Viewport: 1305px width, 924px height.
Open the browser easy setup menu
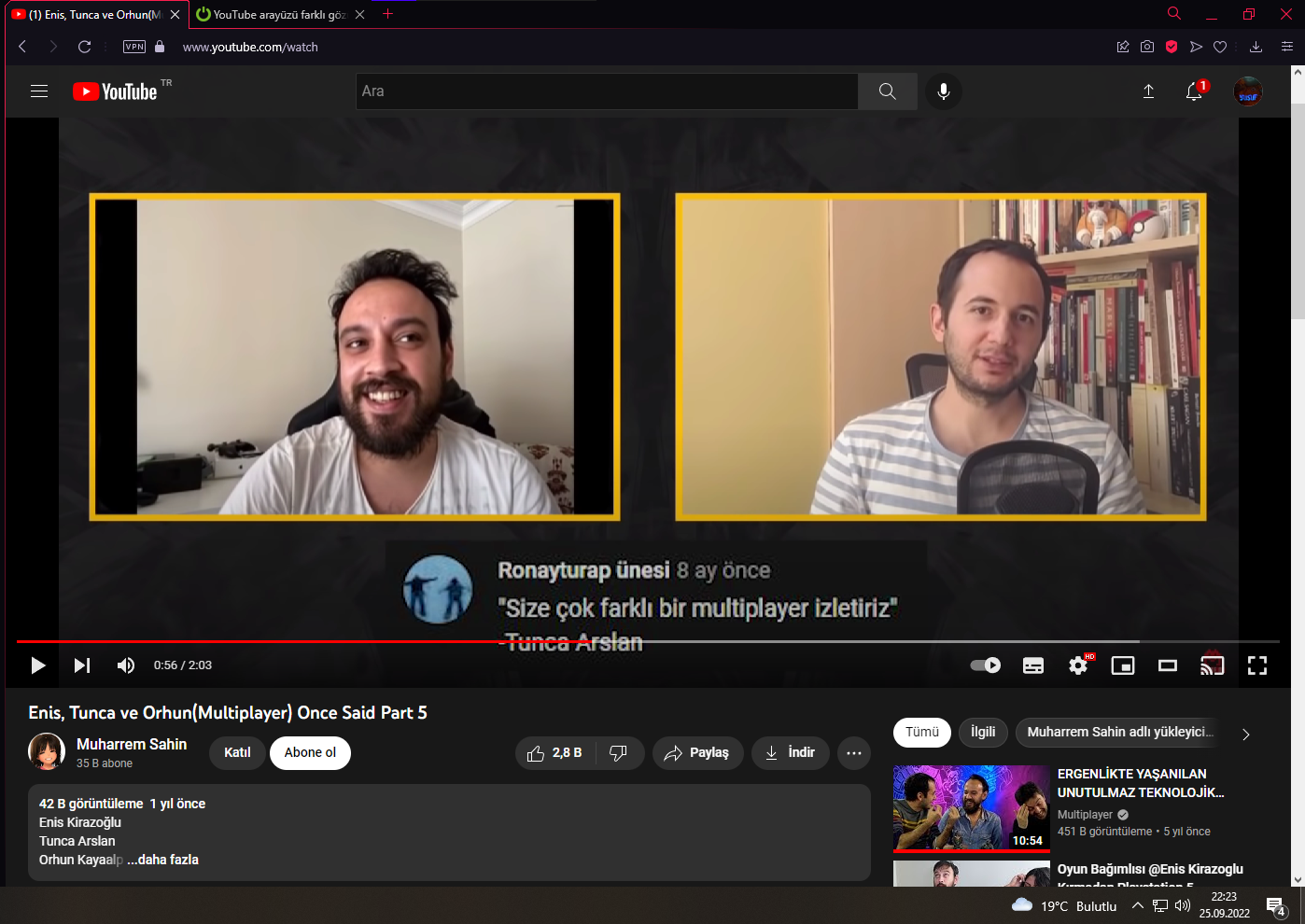1287,47
